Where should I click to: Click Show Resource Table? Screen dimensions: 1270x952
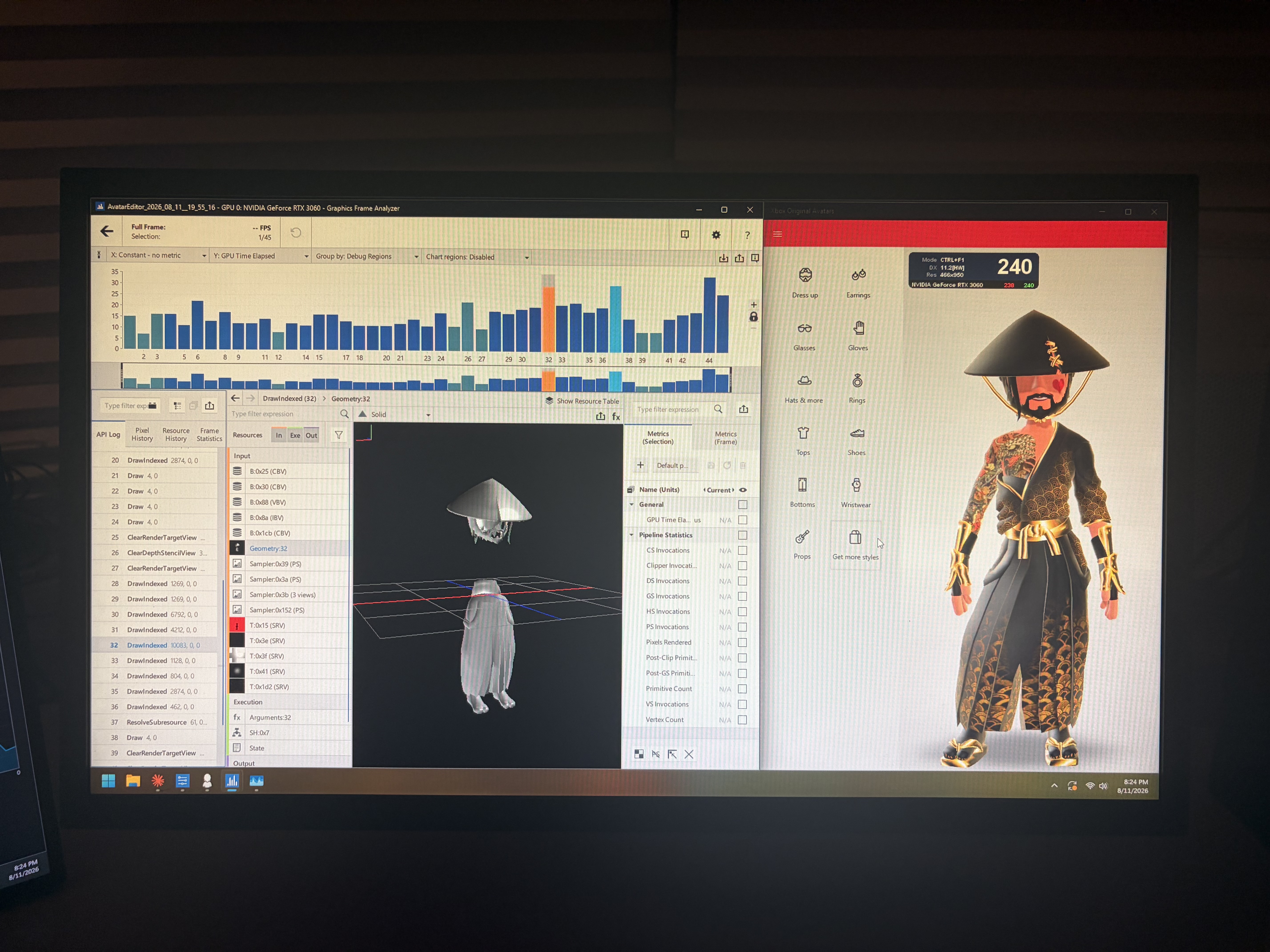(x=582, y=401)
